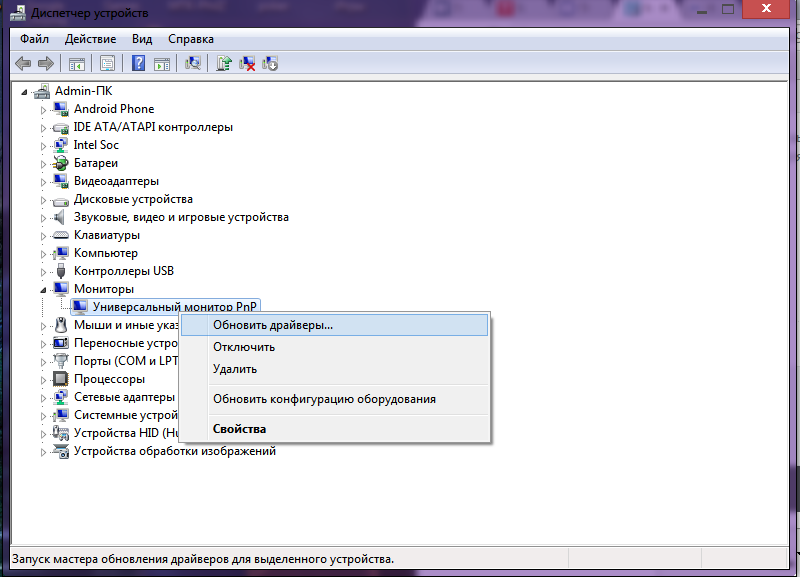The height and width of the screenshot is (577, 800).
Task: Click the Disable device red-X toolbar icon
Action: 247,63
